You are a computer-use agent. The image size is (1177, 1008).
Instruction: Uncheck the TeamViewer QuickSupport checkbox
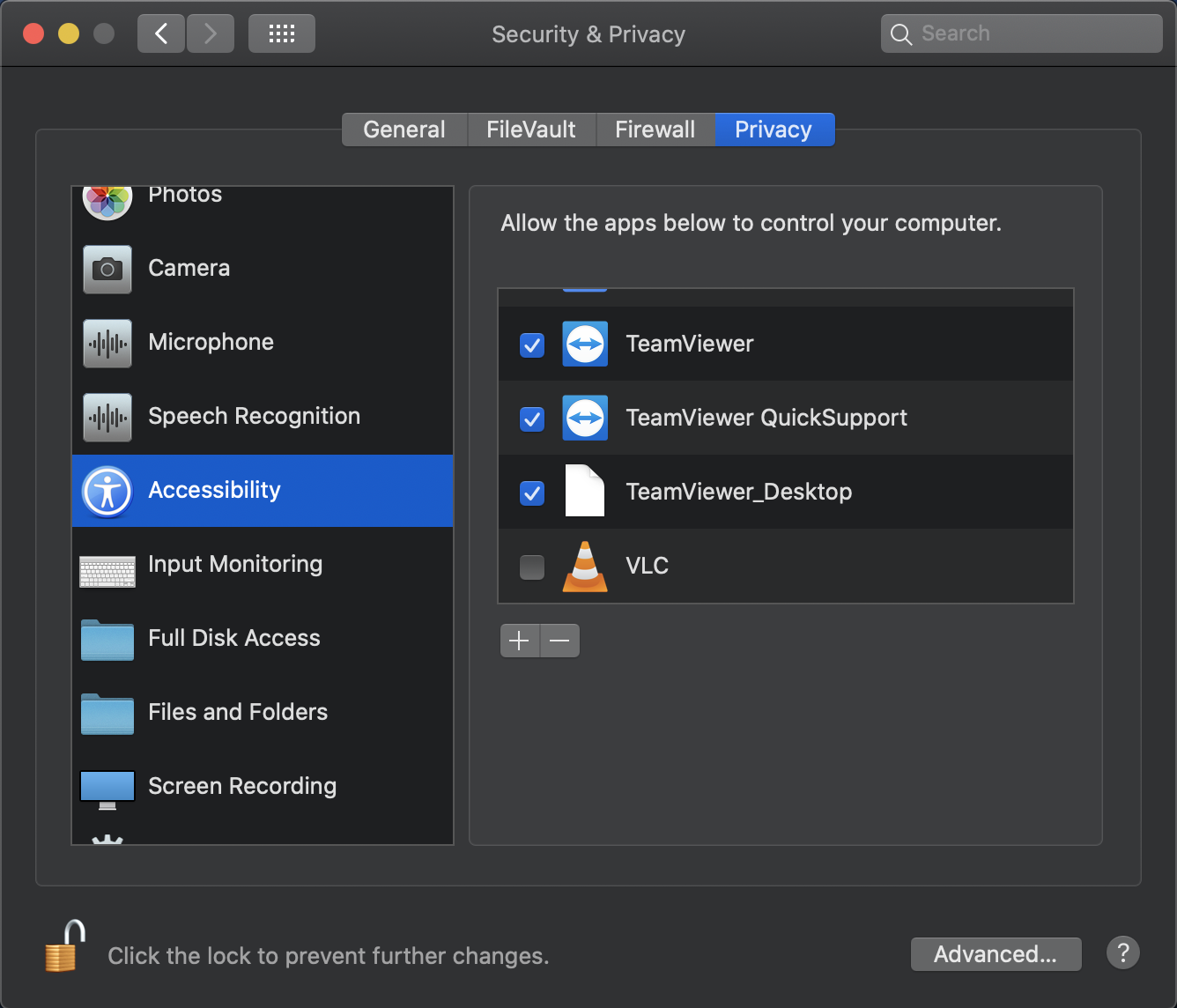tap(532, 419)
